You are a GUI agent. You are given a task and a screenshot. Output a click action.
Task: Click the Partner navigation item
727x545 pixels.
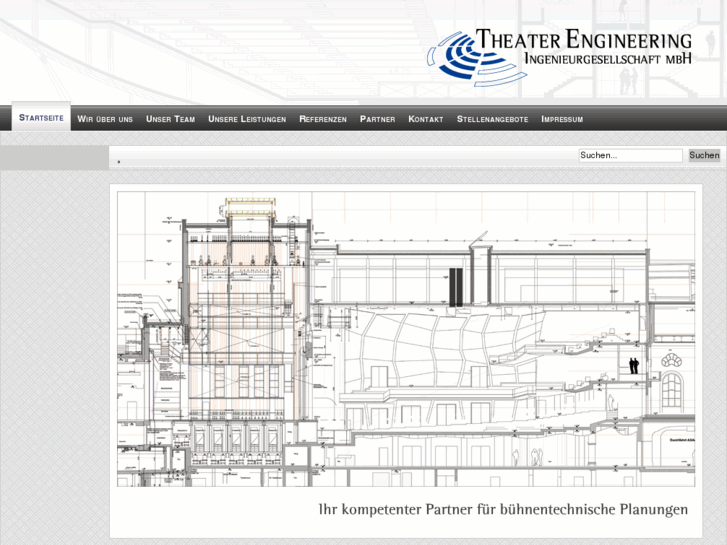[377, 119]
